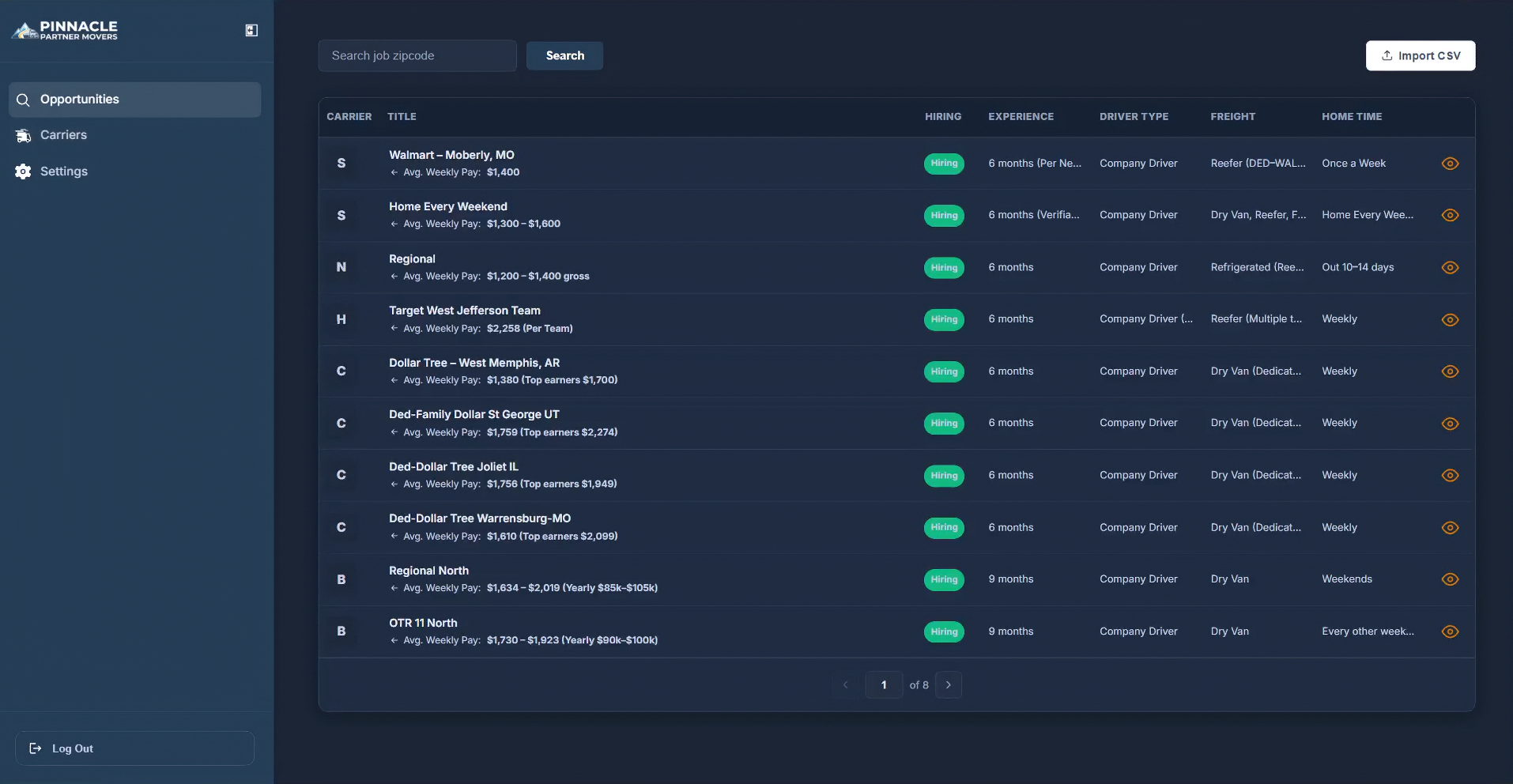Click the Import CSV button
The image size is (1513, 784).
[x=1421, y=55]
